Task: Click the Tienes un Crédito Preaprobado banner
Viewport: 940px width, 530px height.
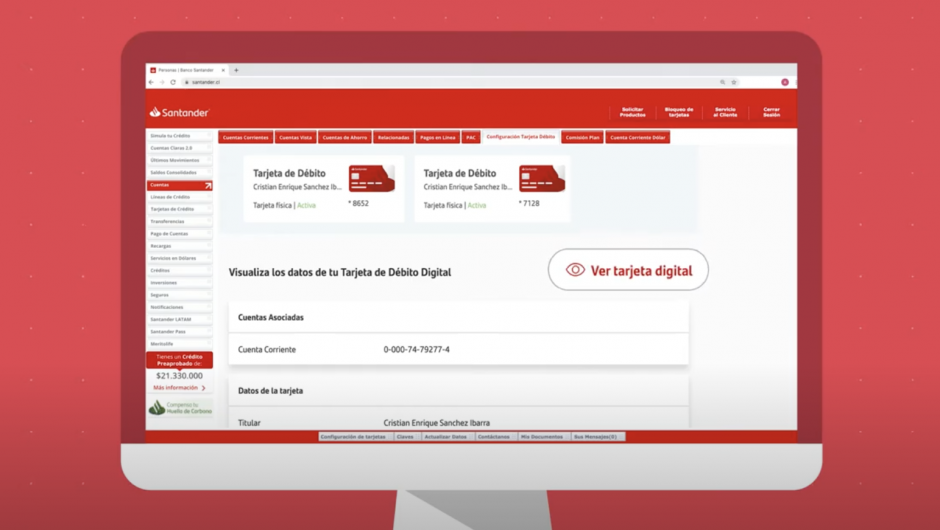Action: click(x=179, y=360)
